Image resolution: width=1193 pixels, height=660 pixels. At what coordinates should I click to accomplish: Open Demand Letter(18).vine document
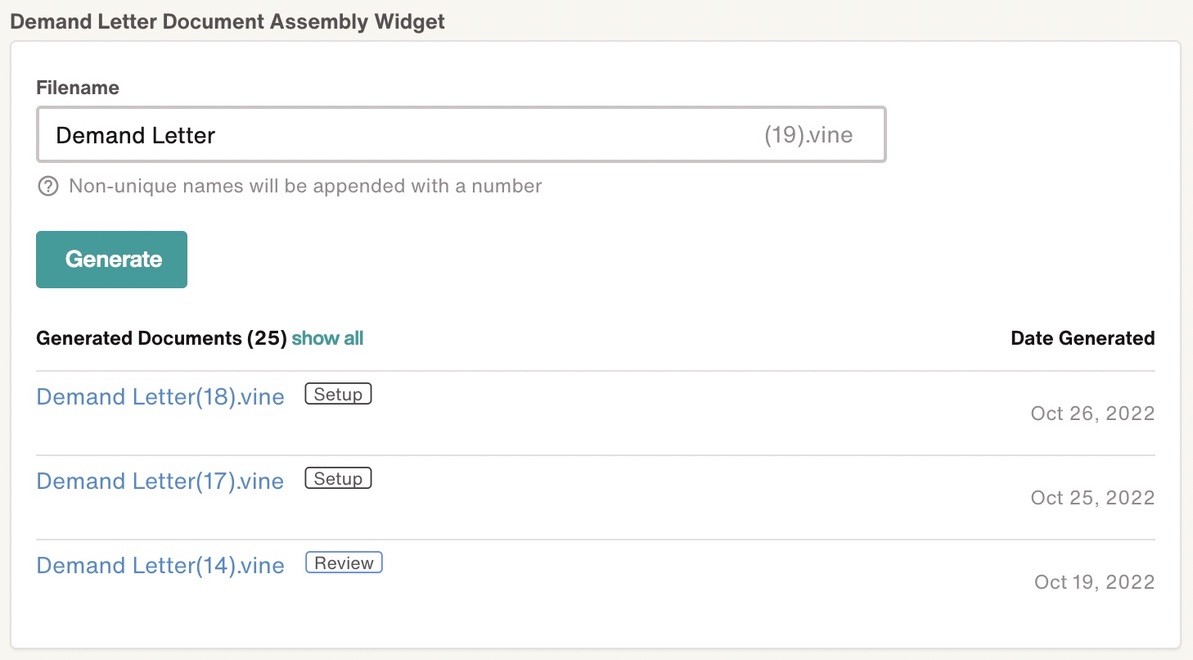[161, 397]
